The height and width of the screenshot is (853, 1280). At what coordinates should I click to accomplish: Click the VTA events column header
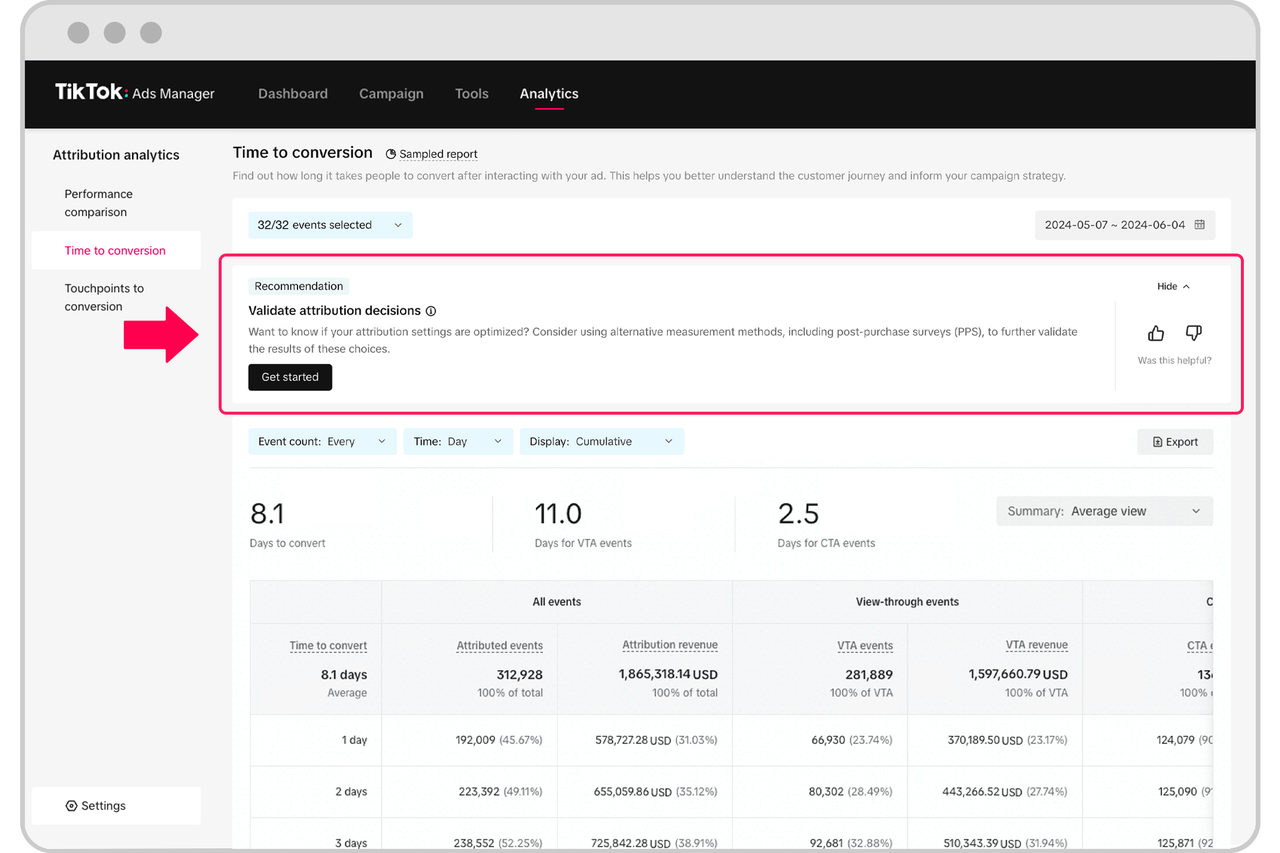865,646
